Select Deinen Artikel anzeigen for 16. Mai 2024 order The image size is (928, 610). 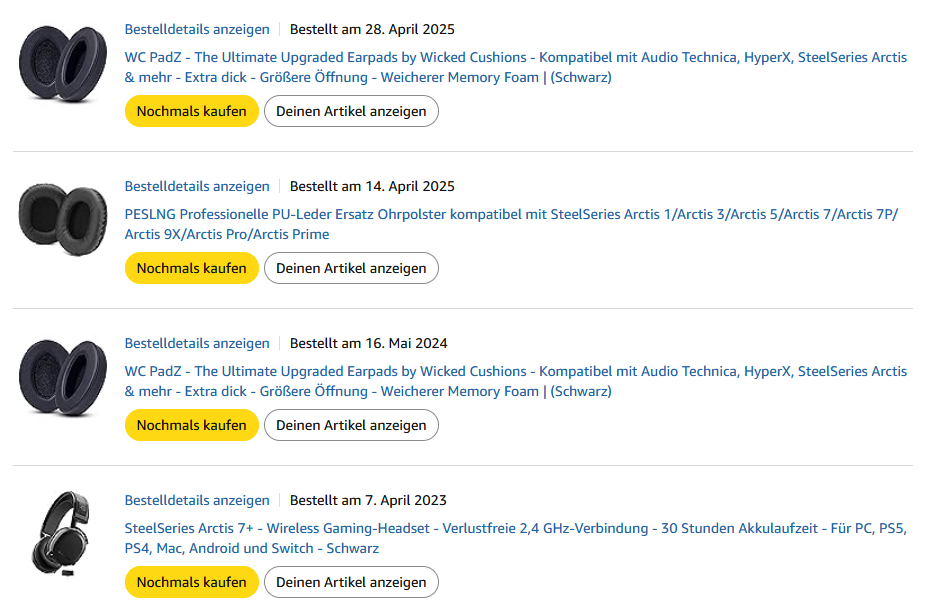351,425
